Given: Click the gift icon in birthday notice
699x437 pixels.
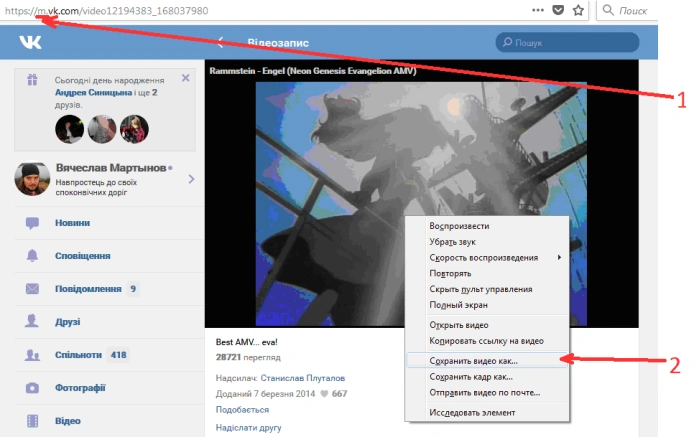Looking at the screenshot, I should pyautogui.click(x=32, y=80).
